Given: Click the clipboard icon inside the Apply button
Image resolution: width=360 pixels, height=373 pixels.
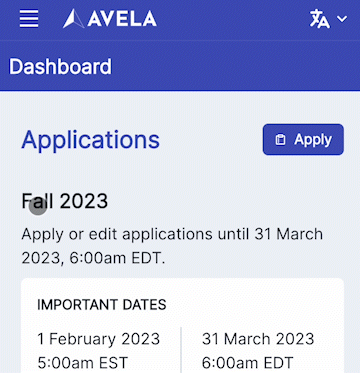Looking at the screenshot, I should pos(281,140).
